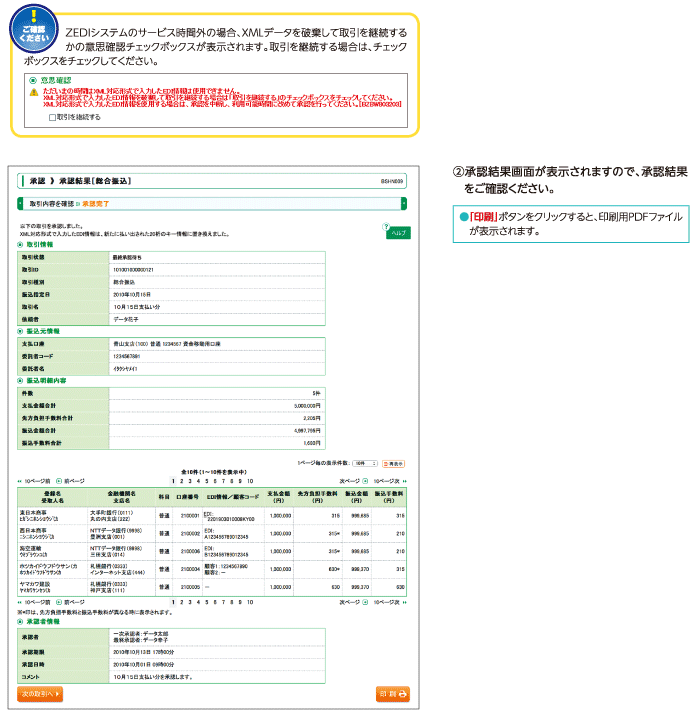Screen dimensions: 690x713
Task: Click the EDI情報/顧客コード column header
Action: coord(232,497)
